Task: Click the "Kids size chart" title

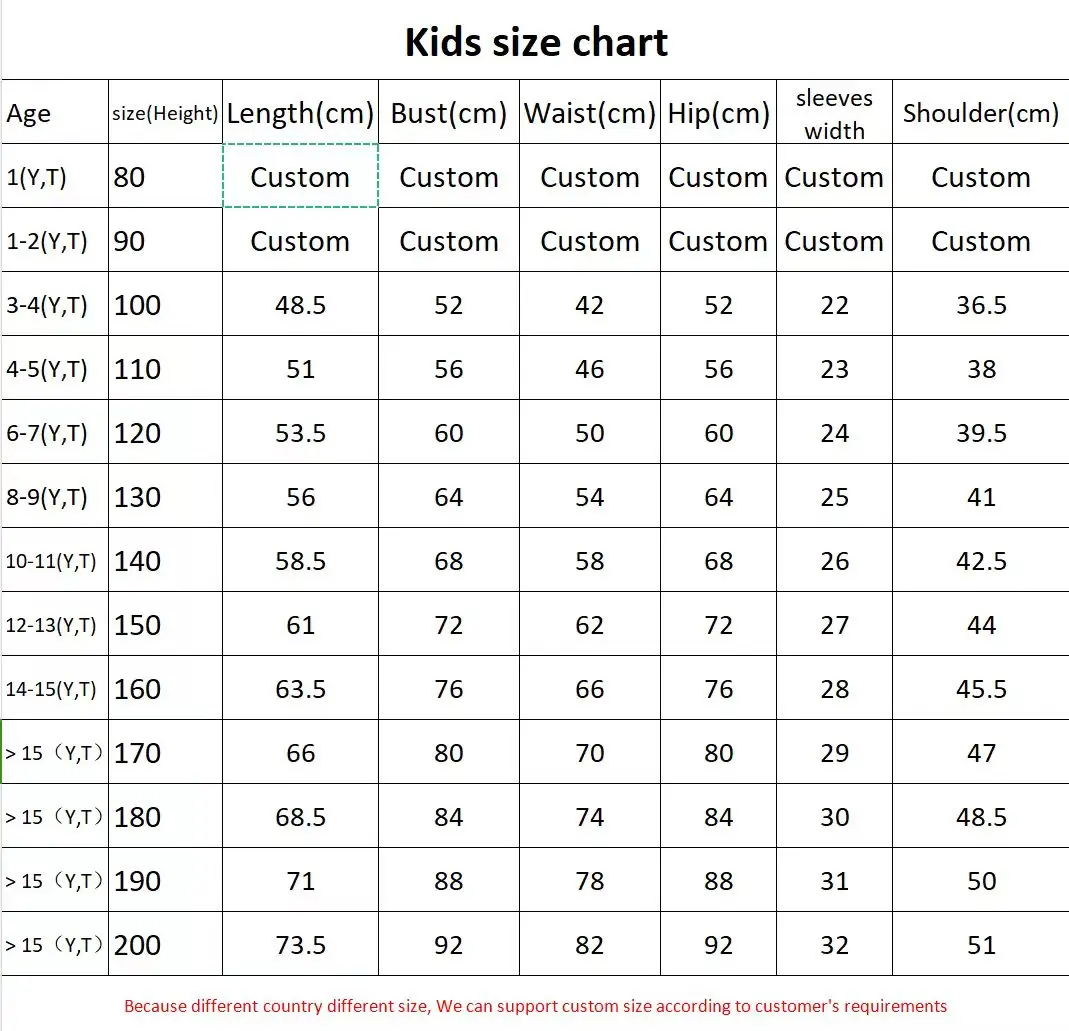Action: click(x=536, y=42)
